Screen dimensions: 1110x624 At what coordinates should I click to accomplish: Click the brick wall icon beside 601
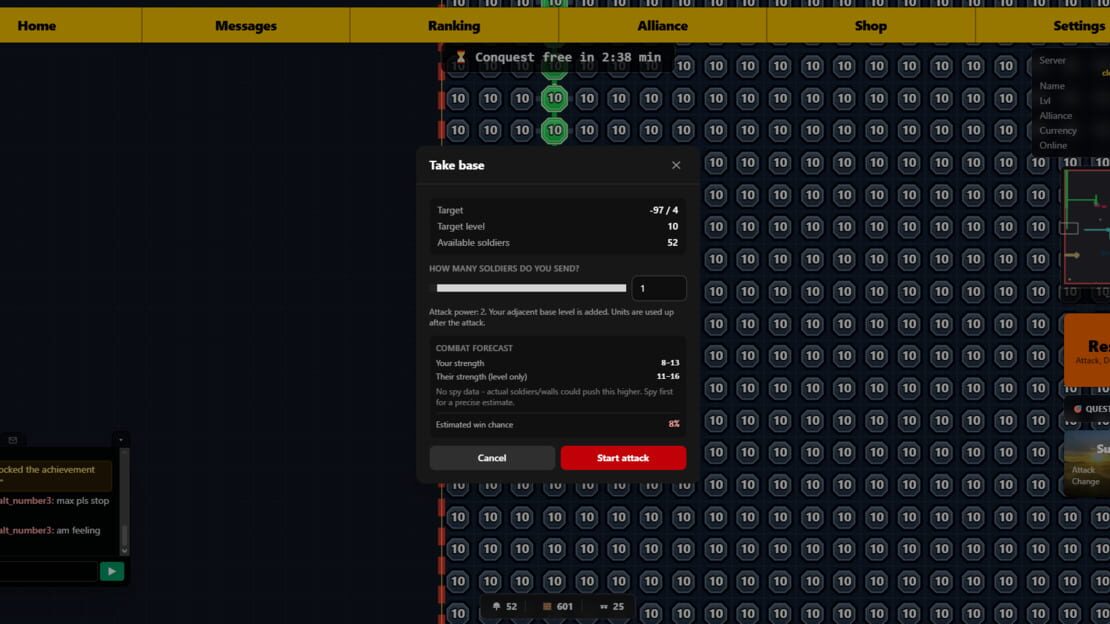547,606
